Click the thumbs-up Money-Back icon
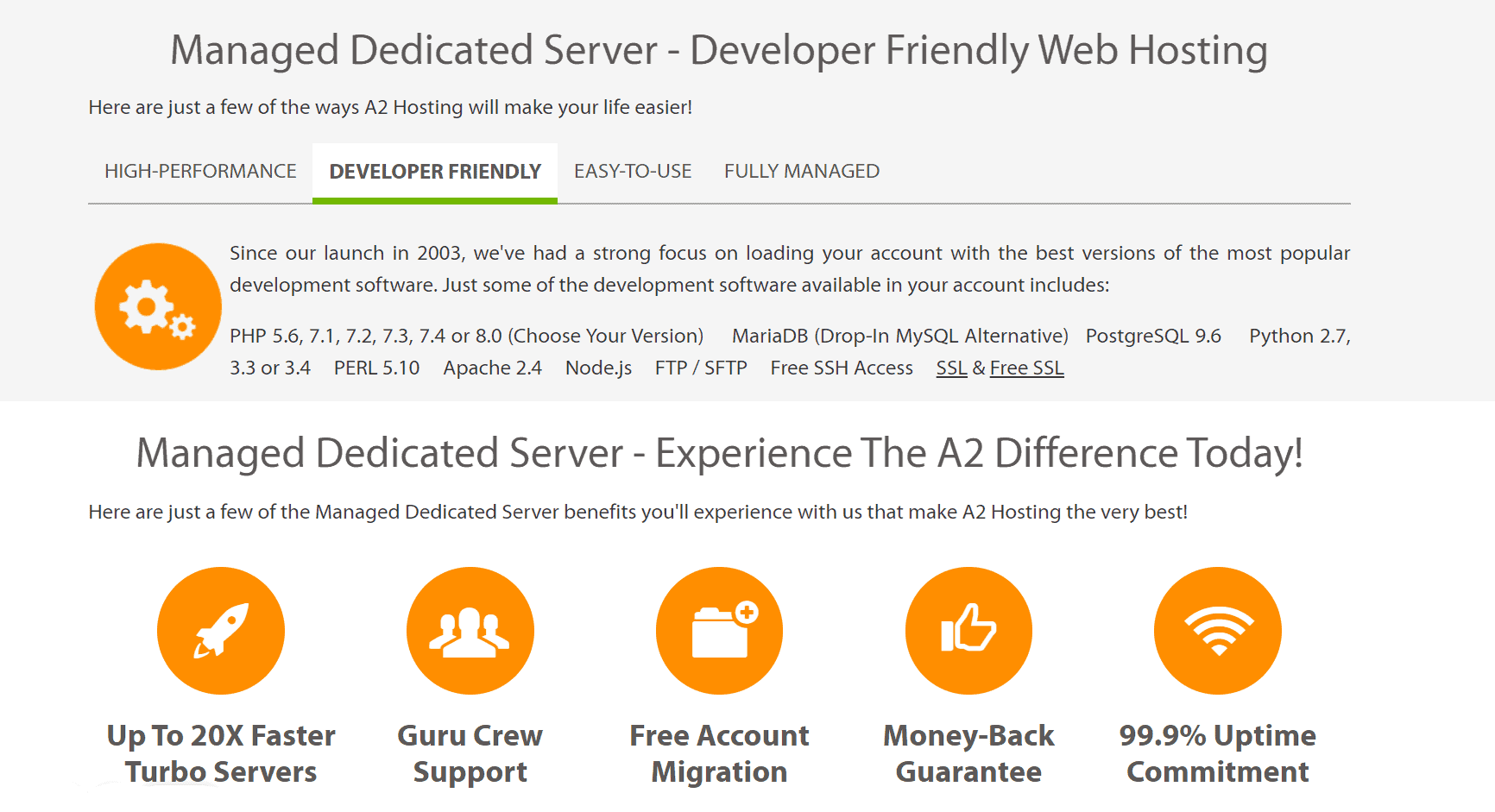 tap(968, 631)
